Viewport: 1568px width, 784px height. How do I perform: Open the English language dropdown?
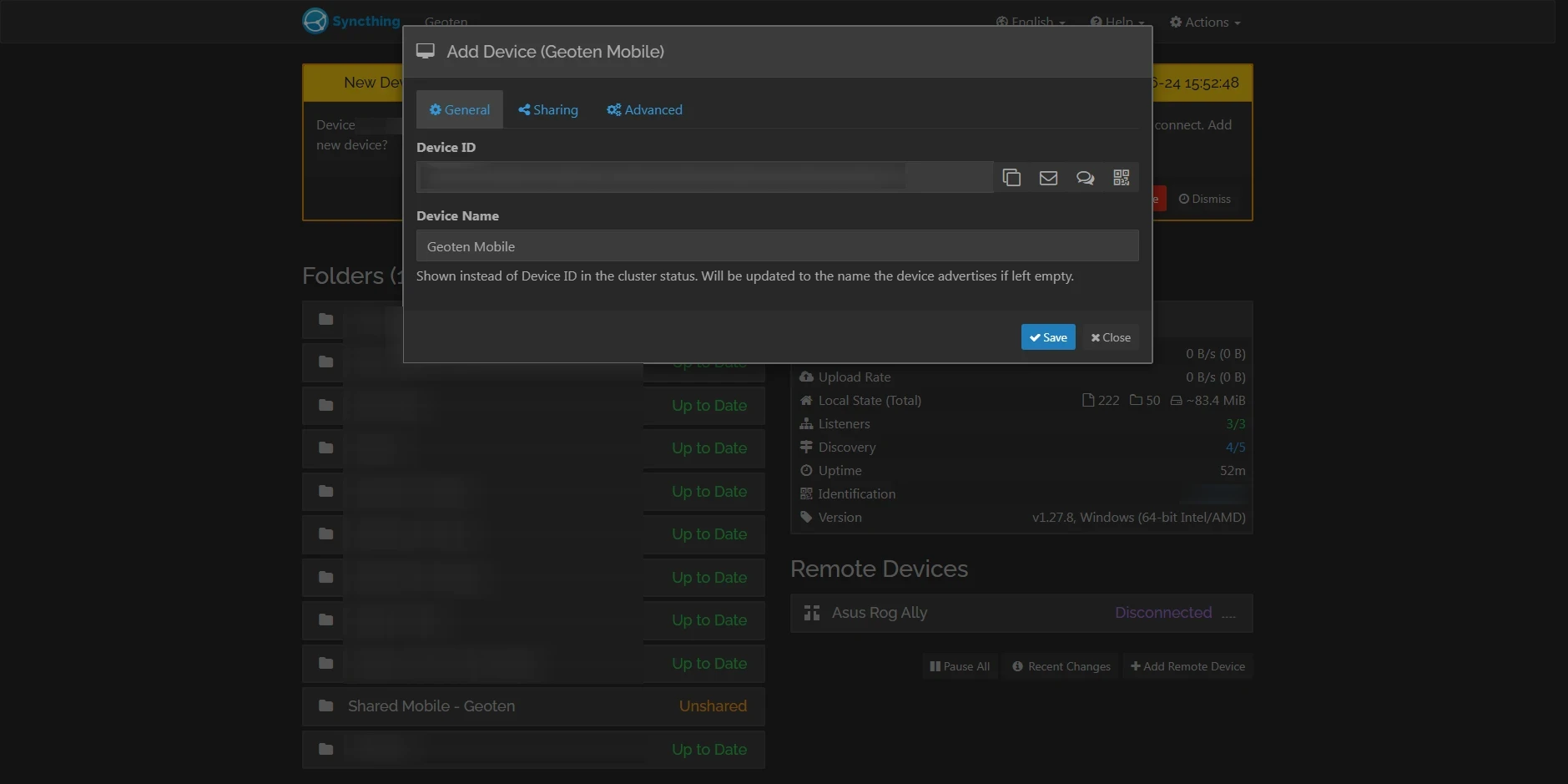(1031, 22)
